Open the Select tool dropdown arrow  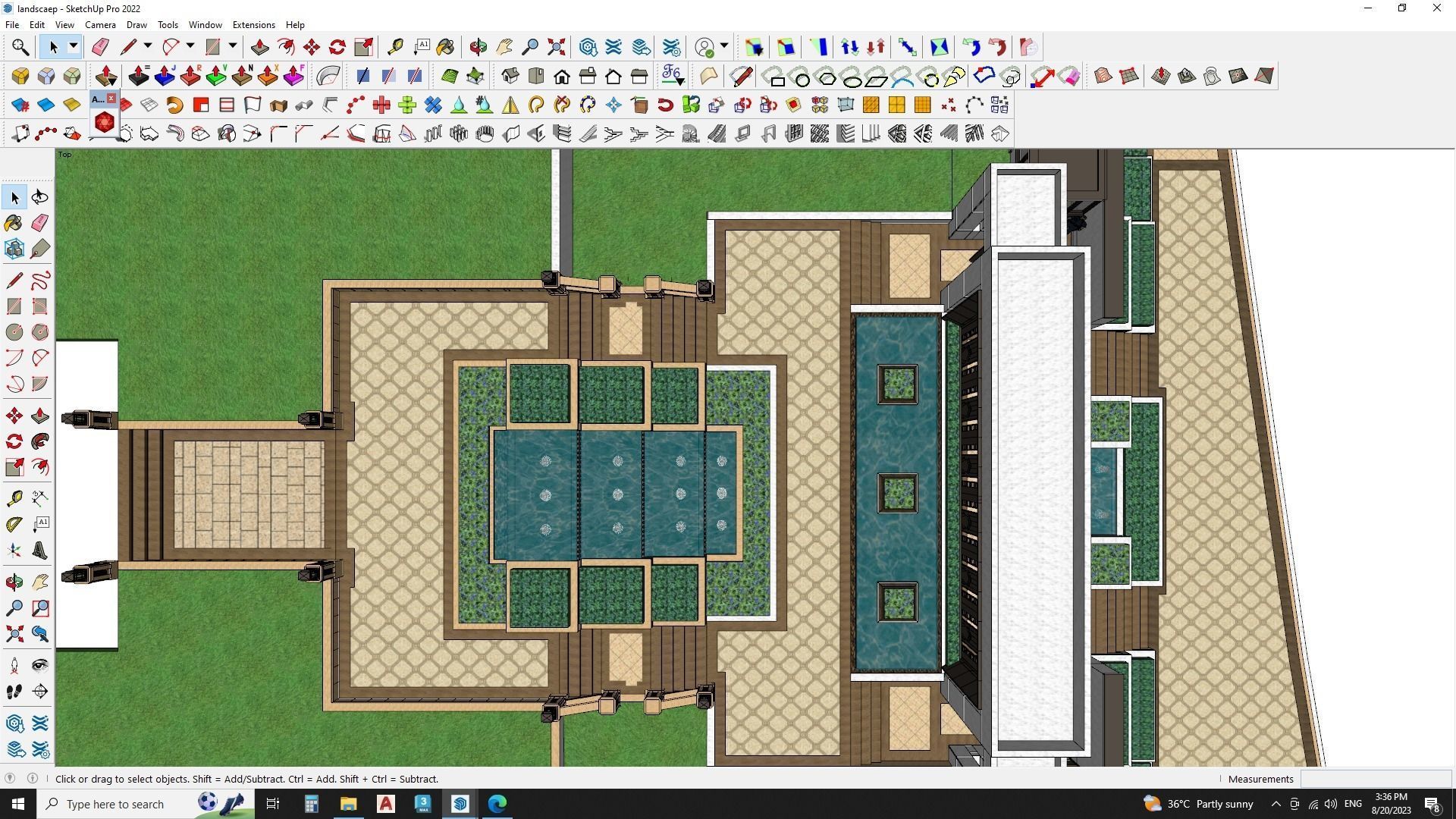coord(74,47)
